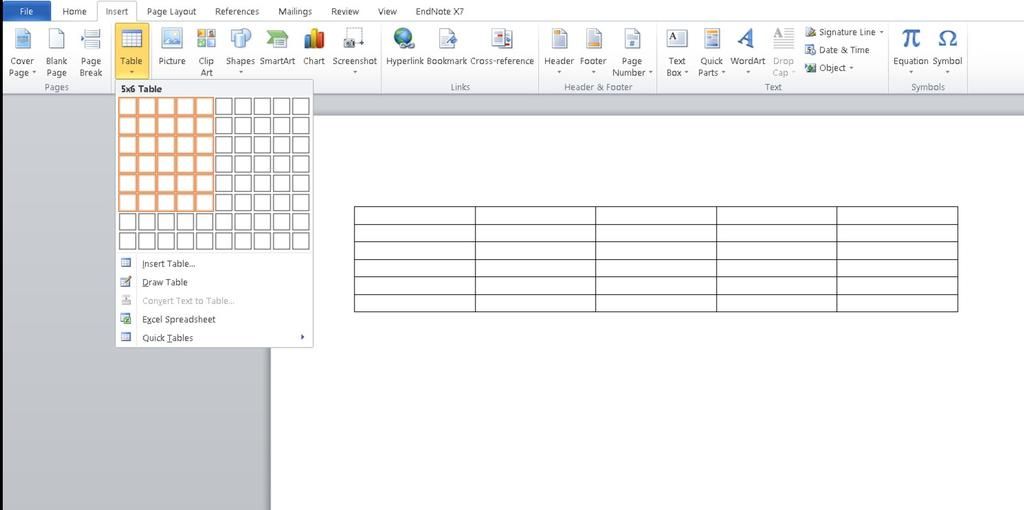Click the Table button in ribbon
1024x510 pixels.
(131, 52)
